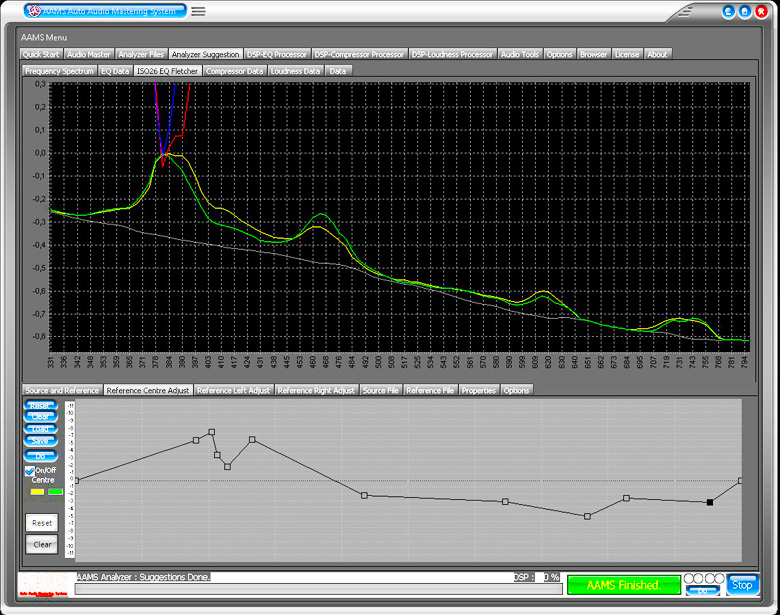Open the DSP-Loudness Processor tab
This screenshot has height=615, width=780.
tap(452, 54)
